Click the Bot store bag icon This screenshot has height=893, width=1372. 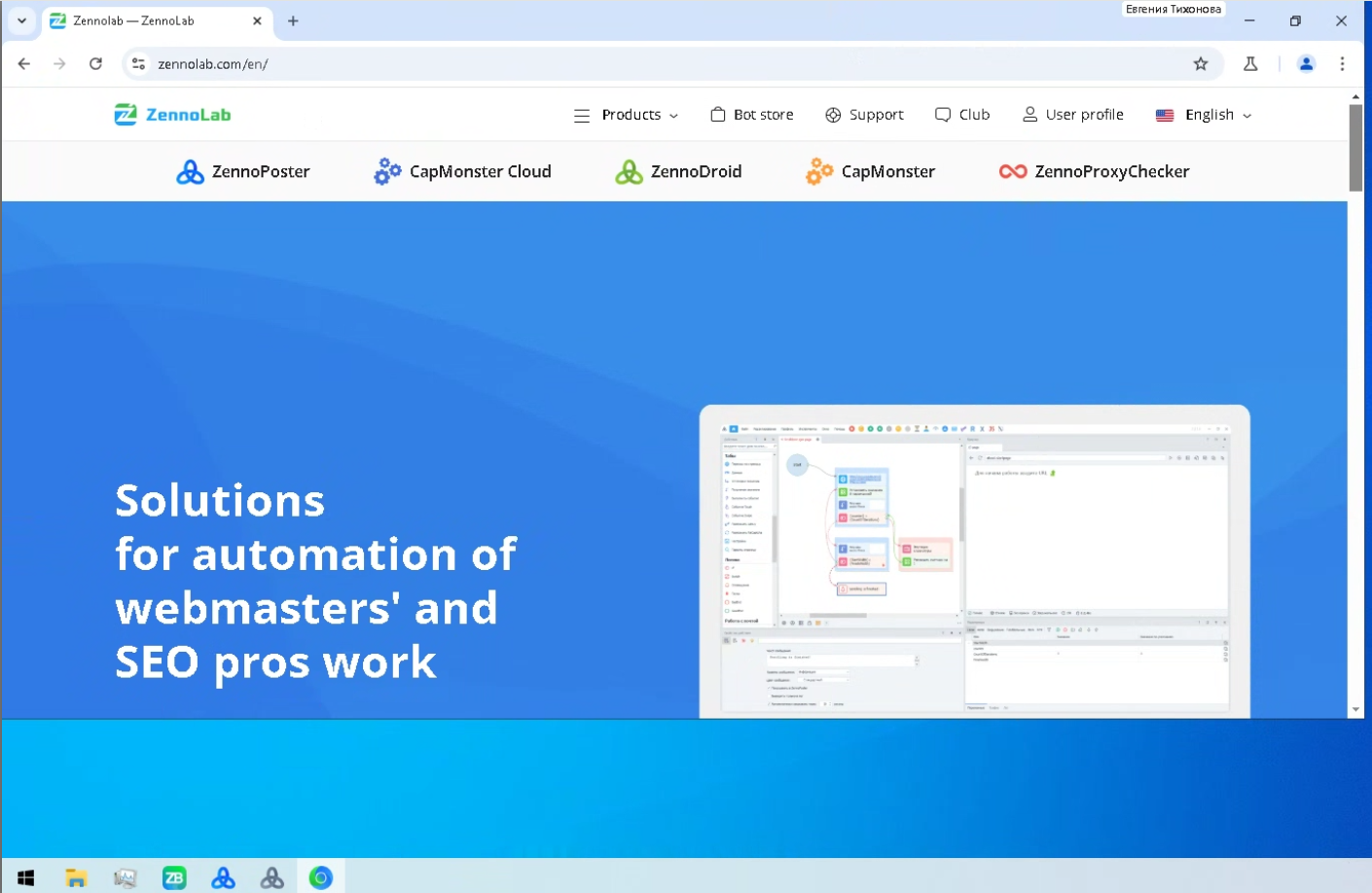coord(718,114)
